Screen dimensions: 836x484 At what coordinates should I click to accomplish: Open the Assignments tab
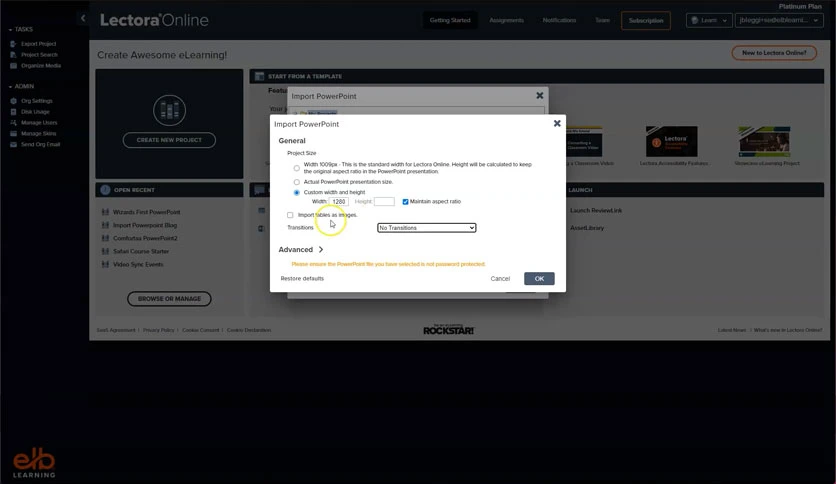pyautogui.click(x=507, y=20)
